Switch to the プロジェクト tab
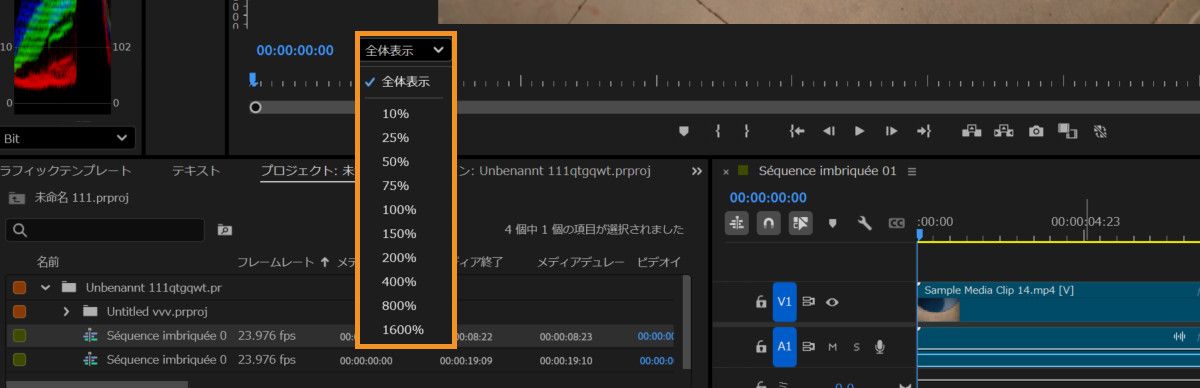 (307, 171)
